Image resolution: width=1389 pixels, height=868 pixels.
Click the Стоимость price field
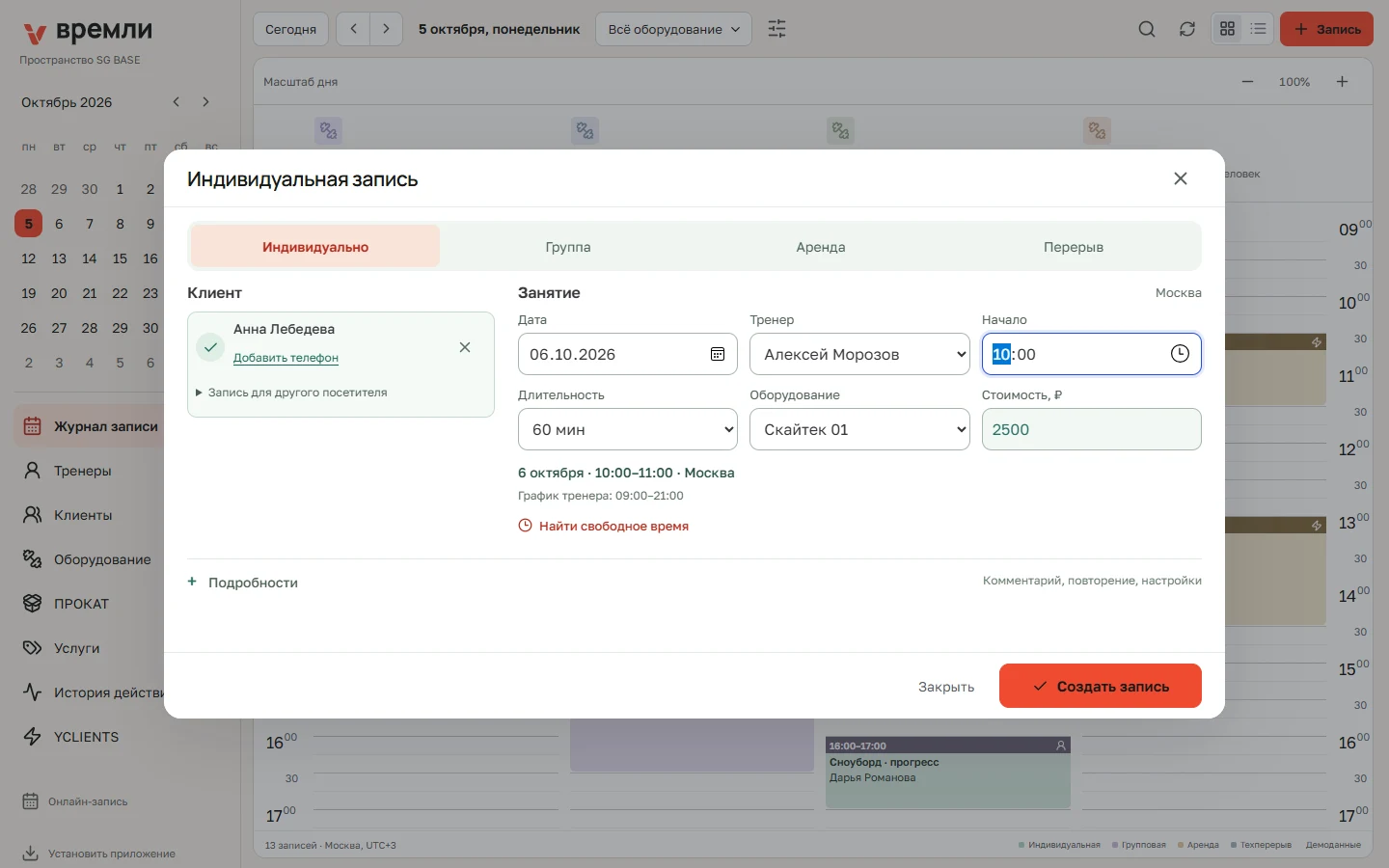click(1092, 429)
